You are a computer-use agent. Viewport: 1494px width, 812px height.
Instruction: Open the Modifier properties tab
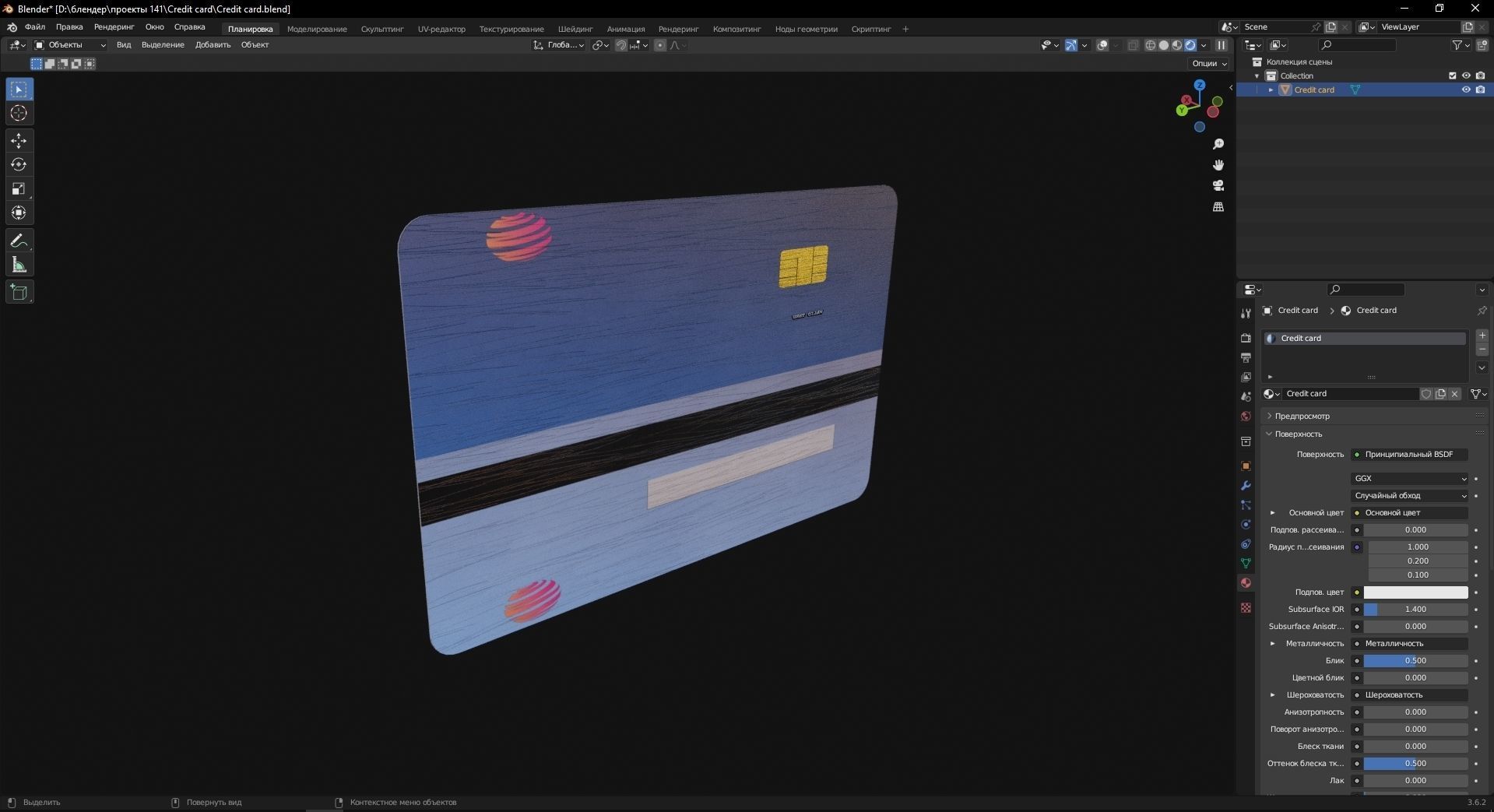click(1245, 486)
